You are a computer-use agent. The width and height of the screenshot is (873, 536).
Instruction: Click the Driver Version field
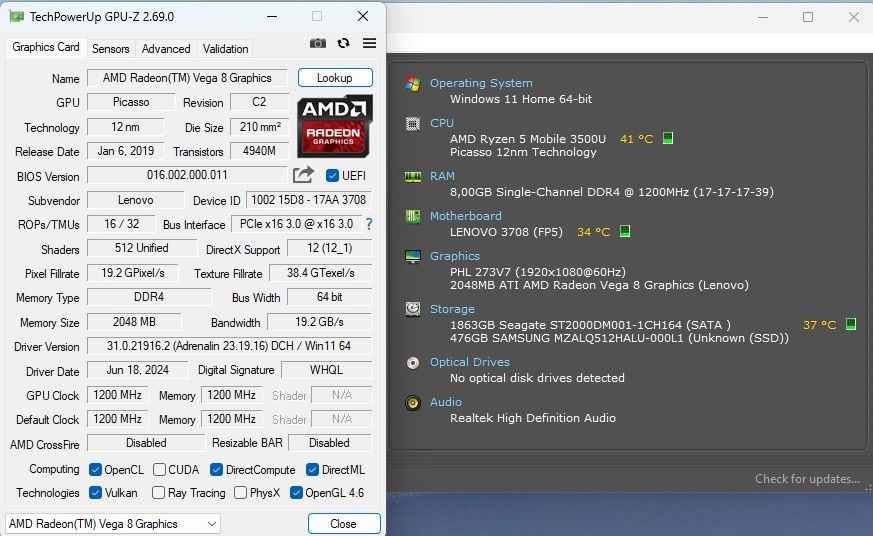[x=229, y=346]
